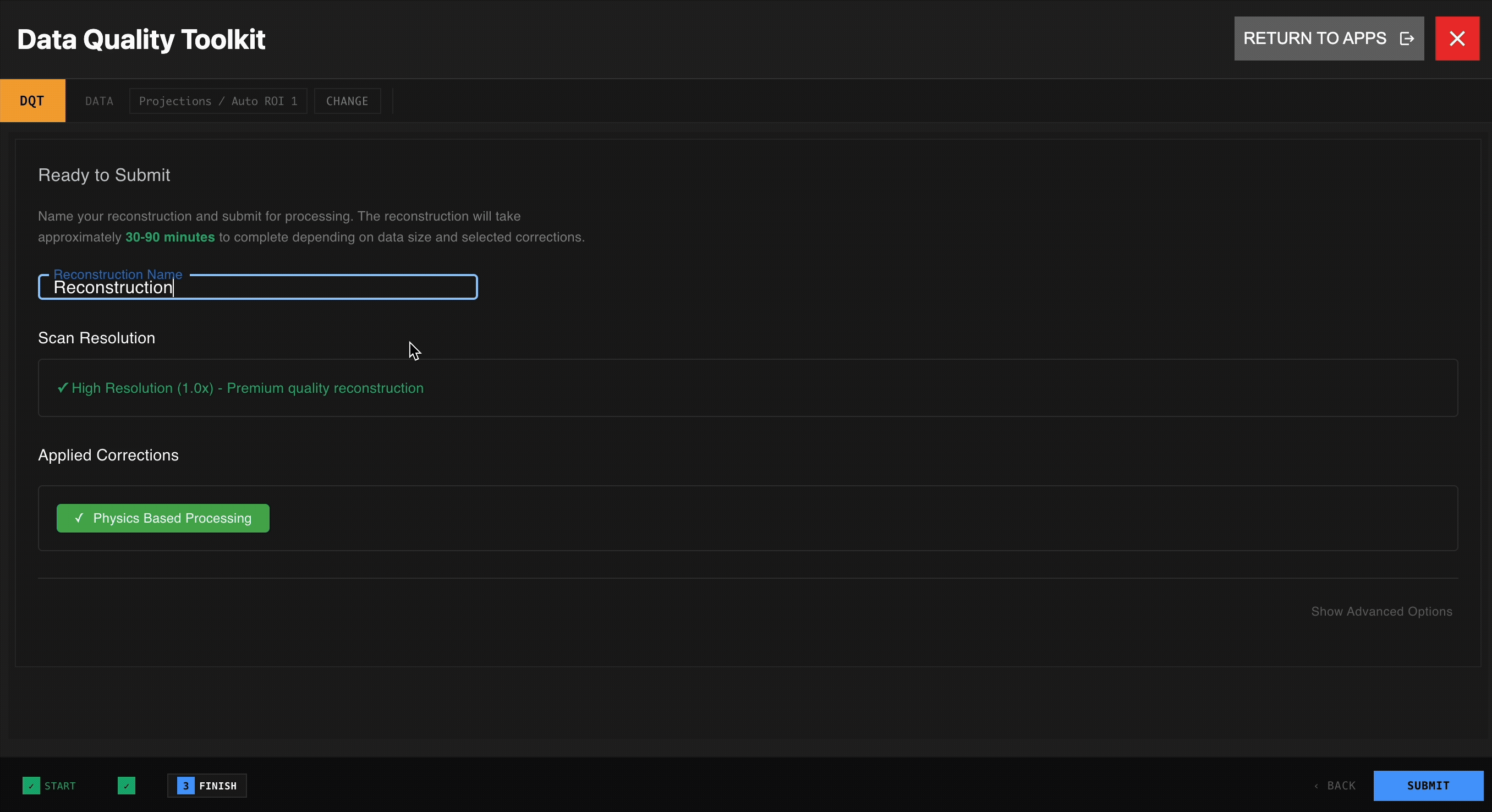Click the blue step 3 badge beside FINISH

coord(185,786)
